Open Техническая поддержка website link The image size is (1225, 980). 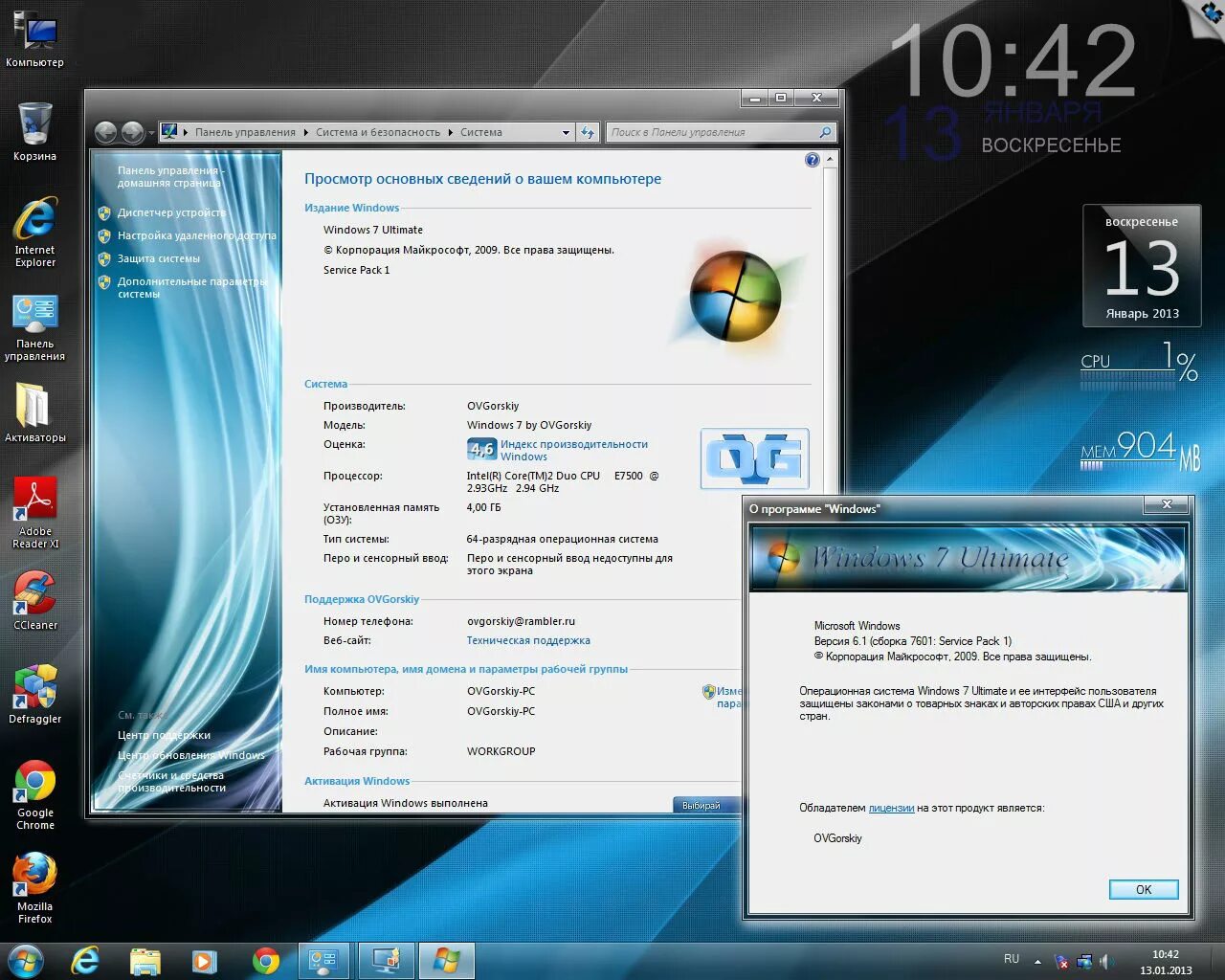point(528,640)
